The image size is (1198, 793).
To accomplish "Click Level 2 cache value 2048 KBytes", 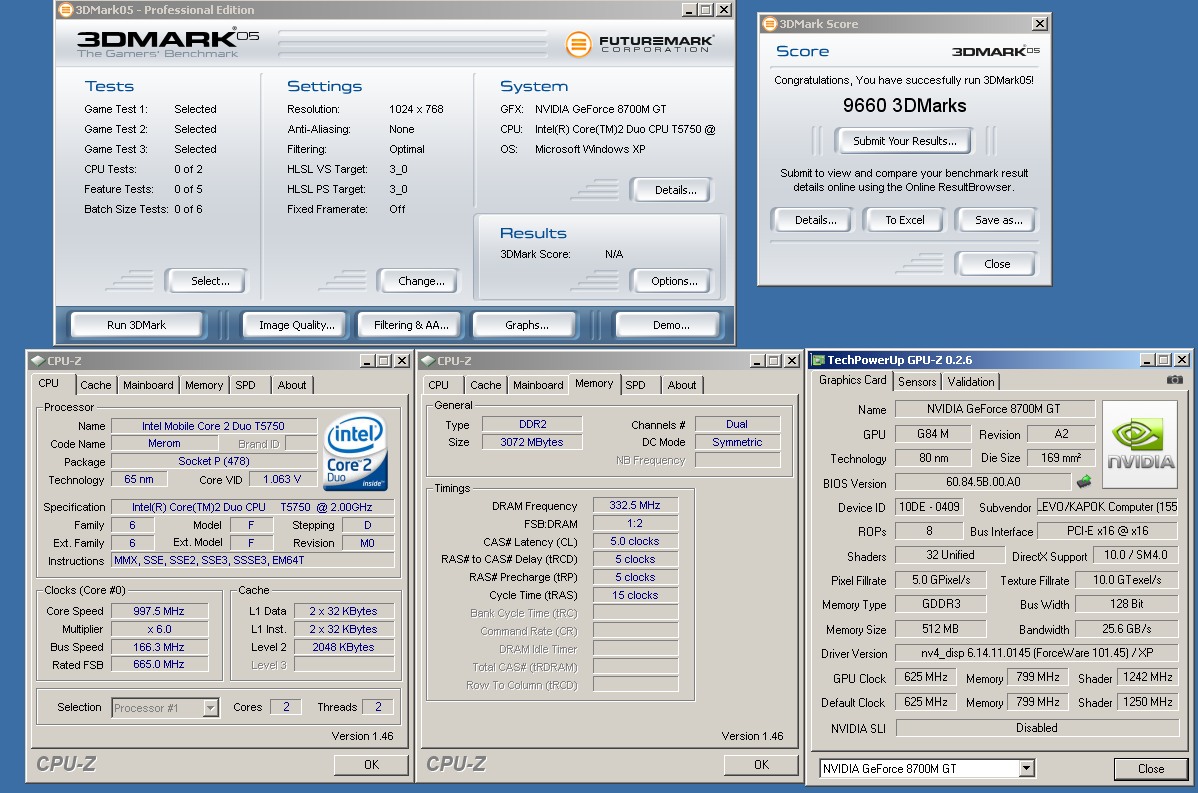I will (343, 647).
